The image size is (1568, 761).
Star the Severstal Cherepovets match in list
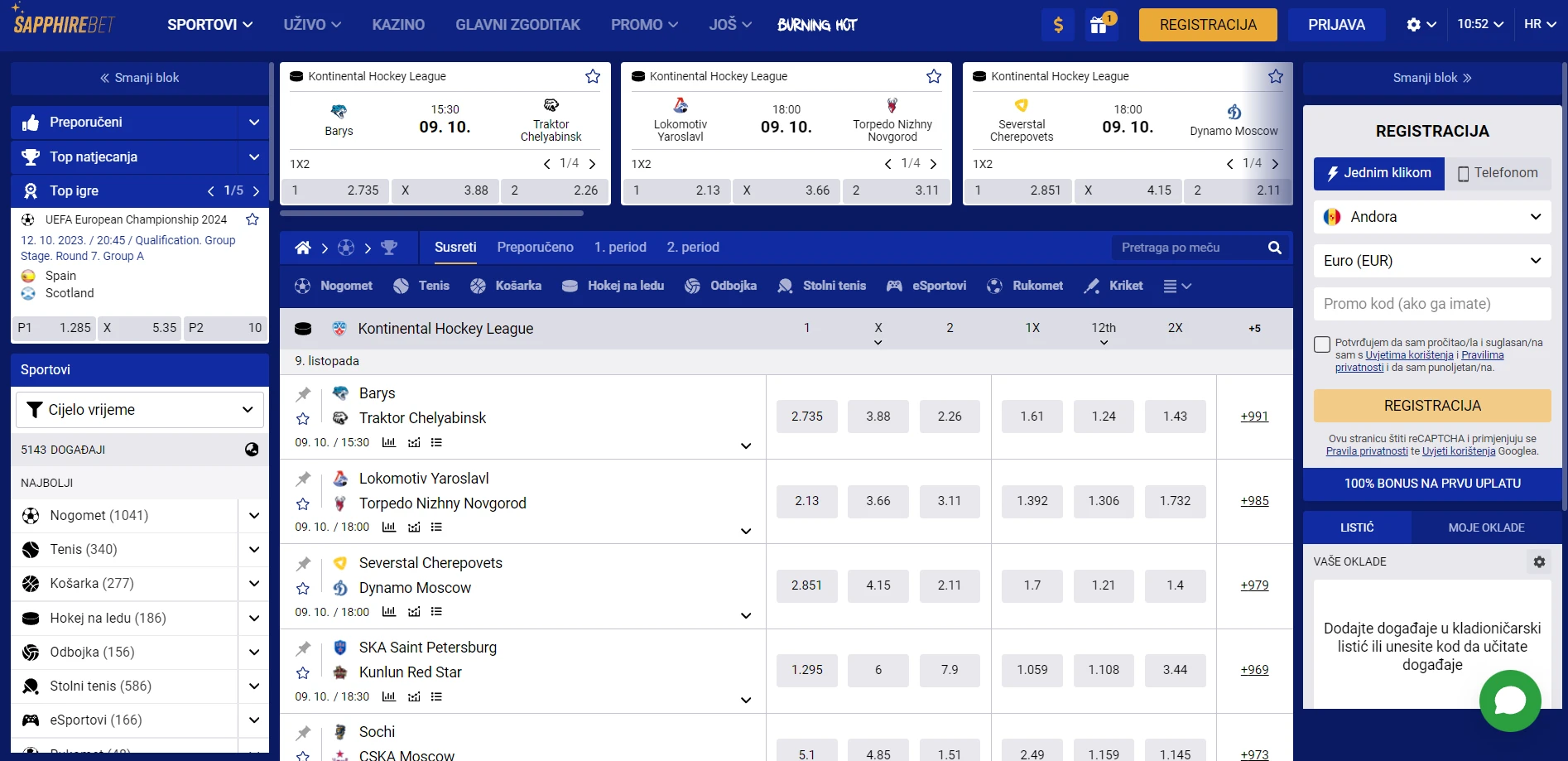coord(303,588)
